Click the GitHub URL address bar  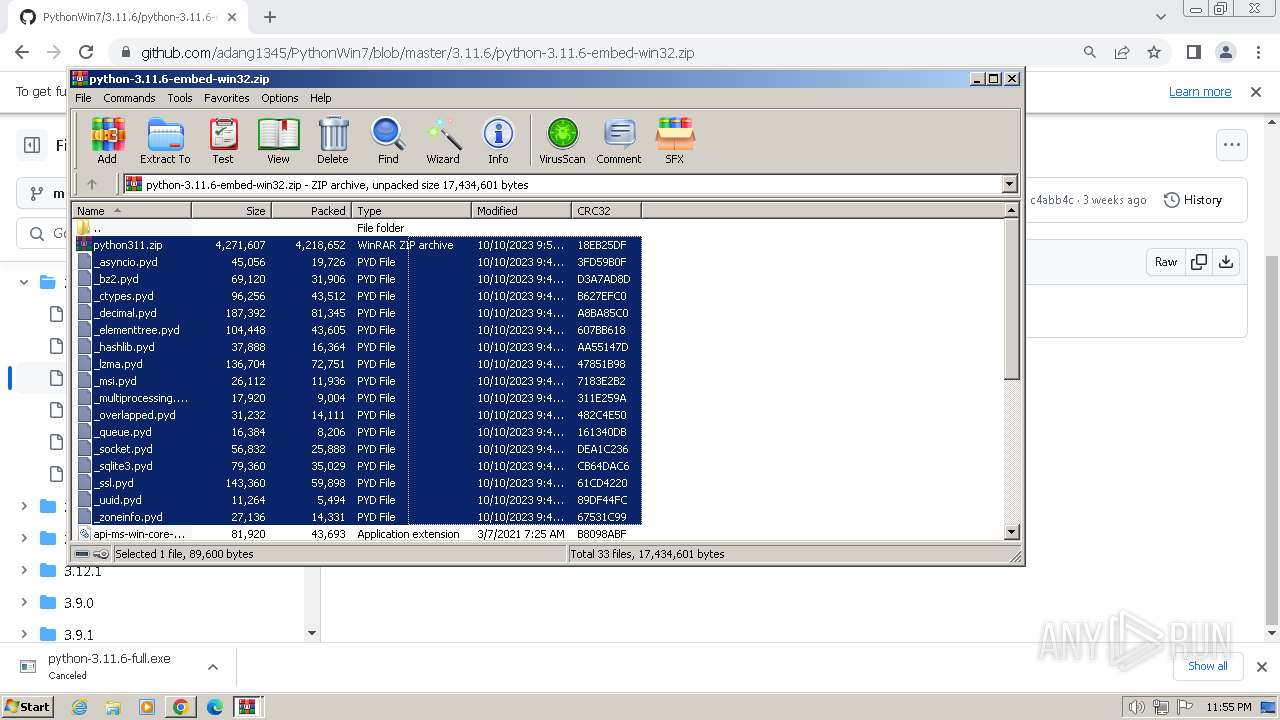pos(417,53)
